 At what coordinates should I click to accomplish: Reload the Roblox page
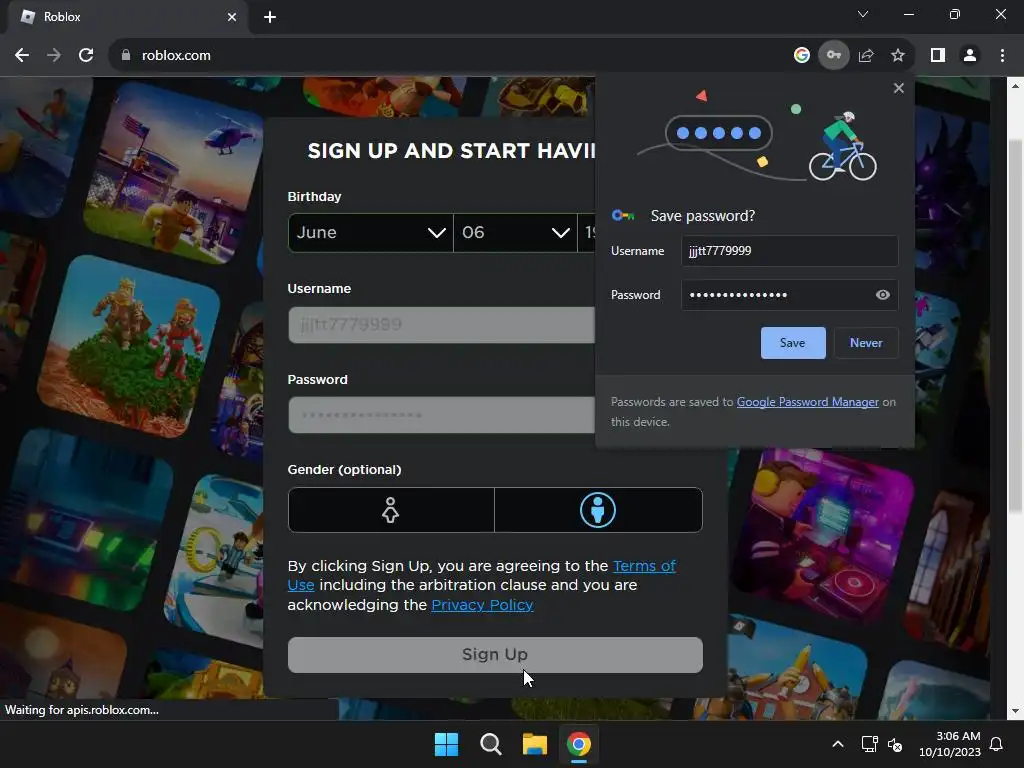pyautogui.click(x=86, y=56)
